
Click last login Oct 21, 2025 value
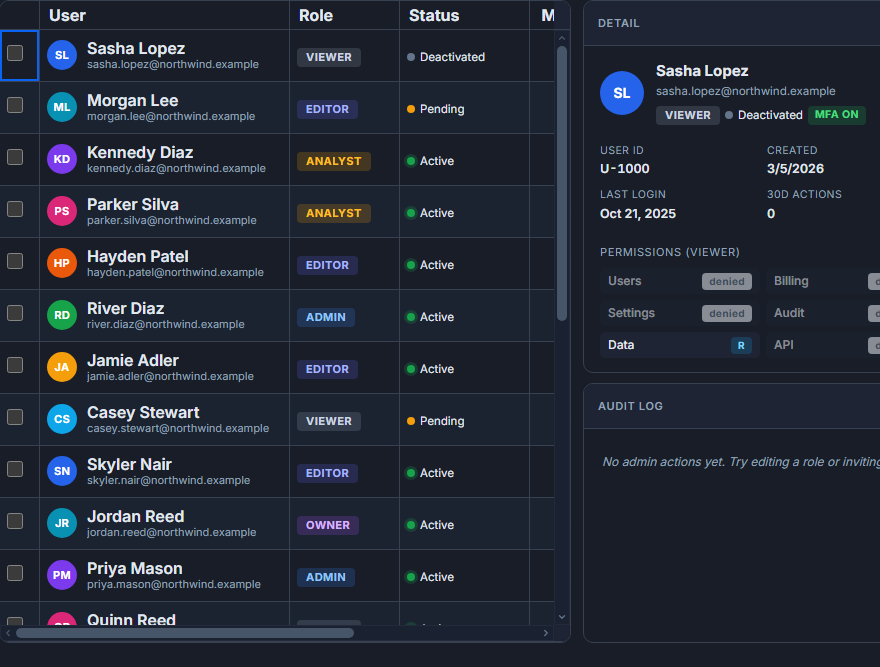(638, 213)
